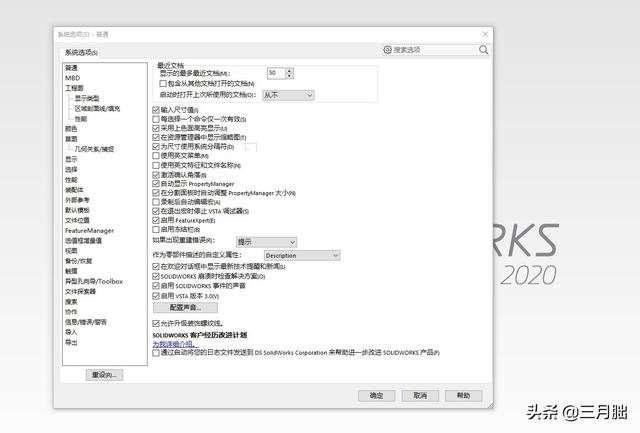Select 工程图 in the options tree
This screenshot has width=640, height=433.
(74, 88)
